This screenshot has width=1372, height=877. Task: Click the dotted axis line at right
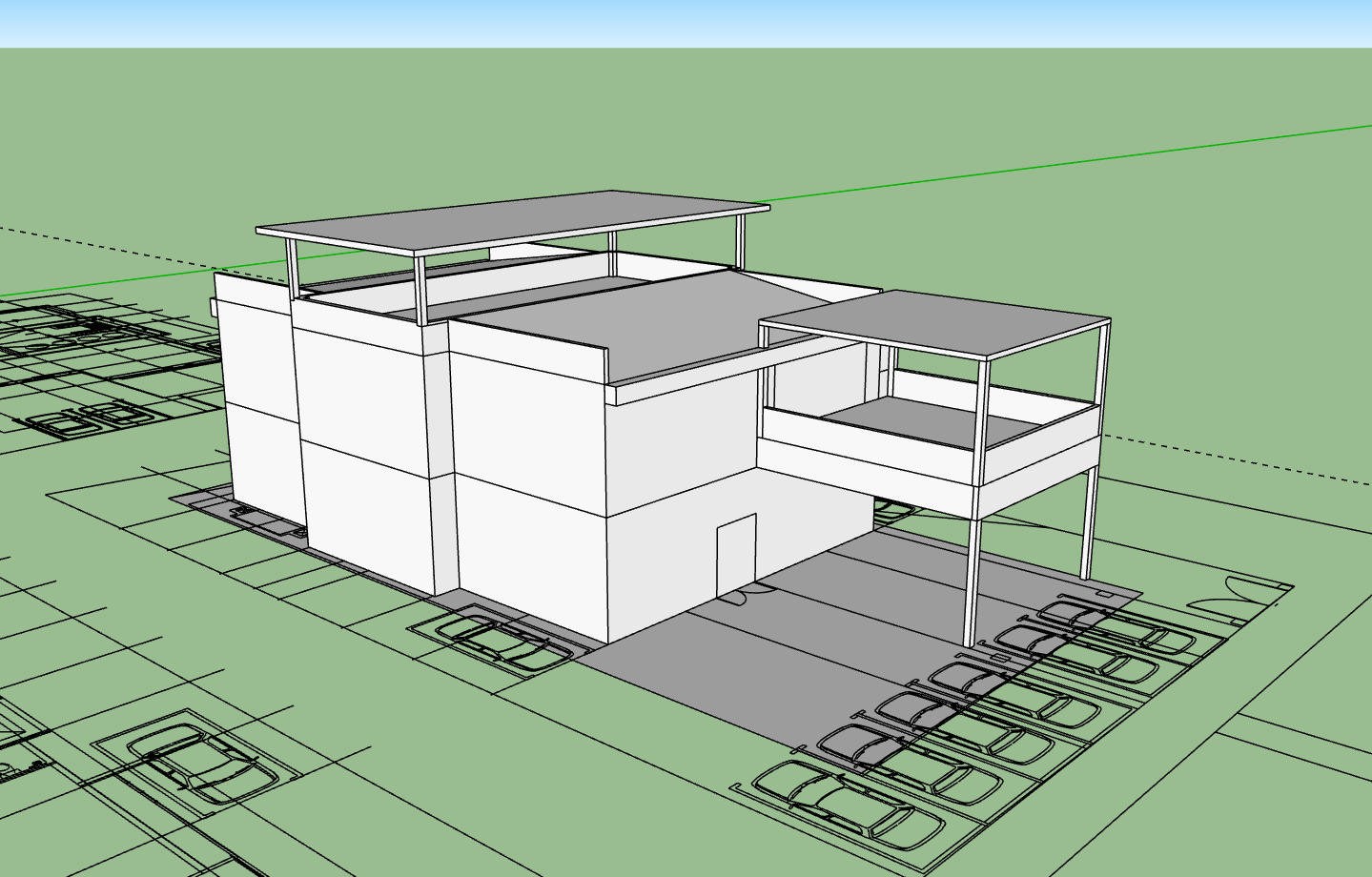coord(1239,459)
